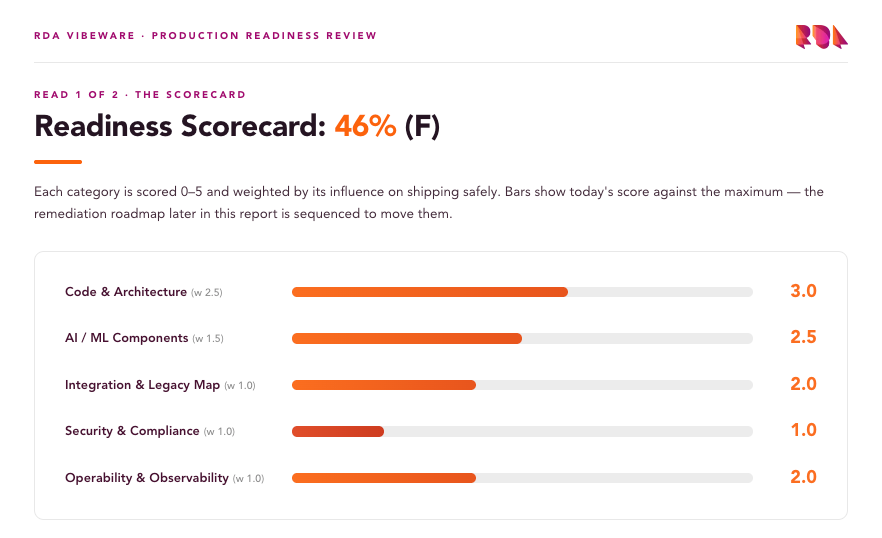This screenshot has height=538, width=882.
Task: Select the Operability & Observability label
Action: (147, 478)
